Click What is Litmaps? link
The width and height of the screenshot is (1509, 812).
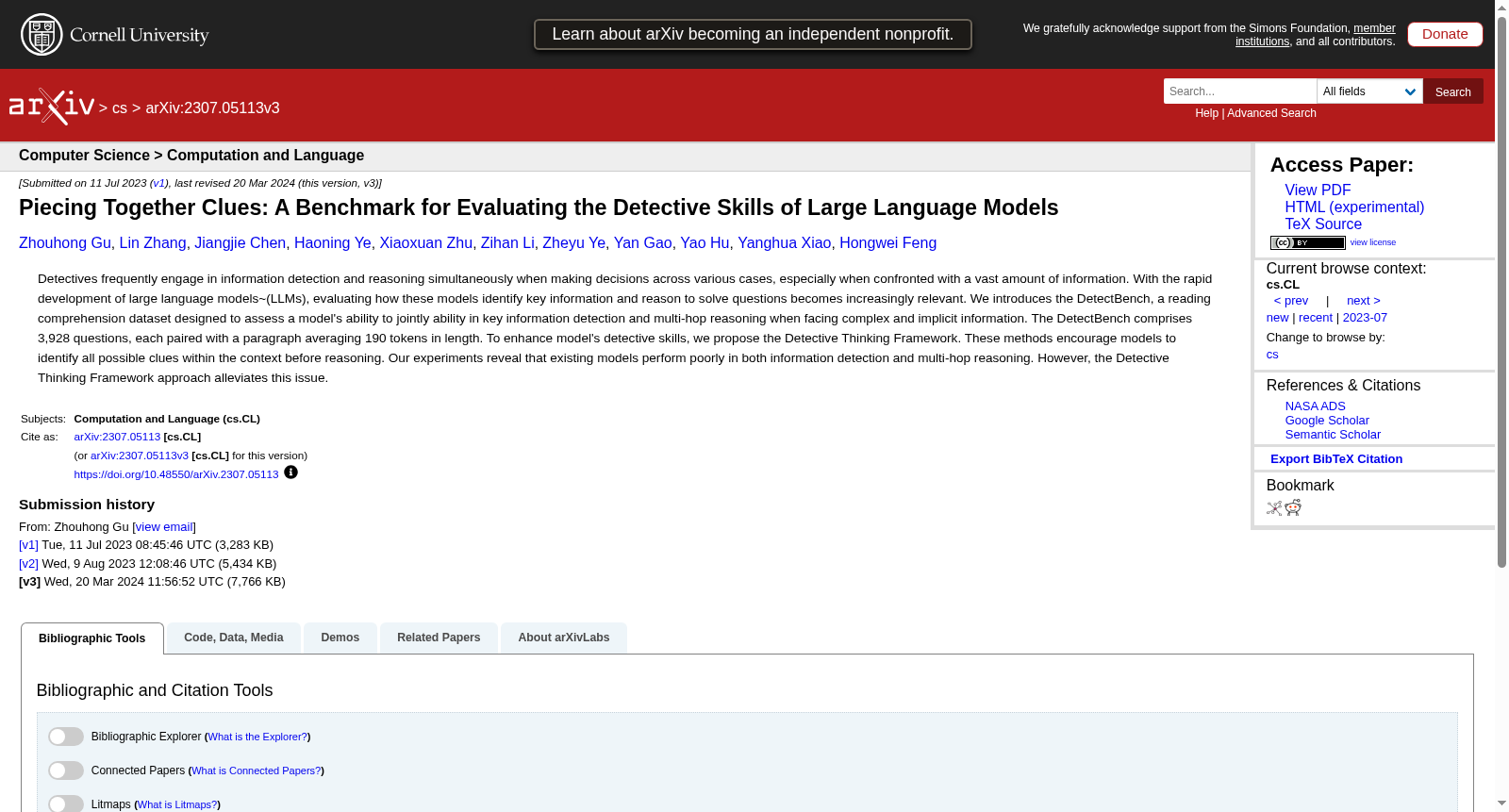pyautogui.click(x=177, y=804)
